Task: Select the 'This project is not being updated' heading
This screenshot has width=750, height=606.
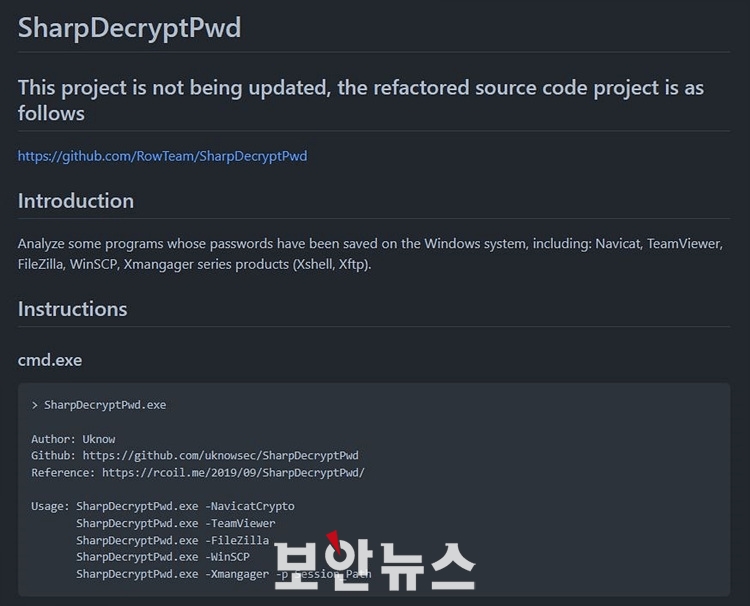Action: click(361, 100)
